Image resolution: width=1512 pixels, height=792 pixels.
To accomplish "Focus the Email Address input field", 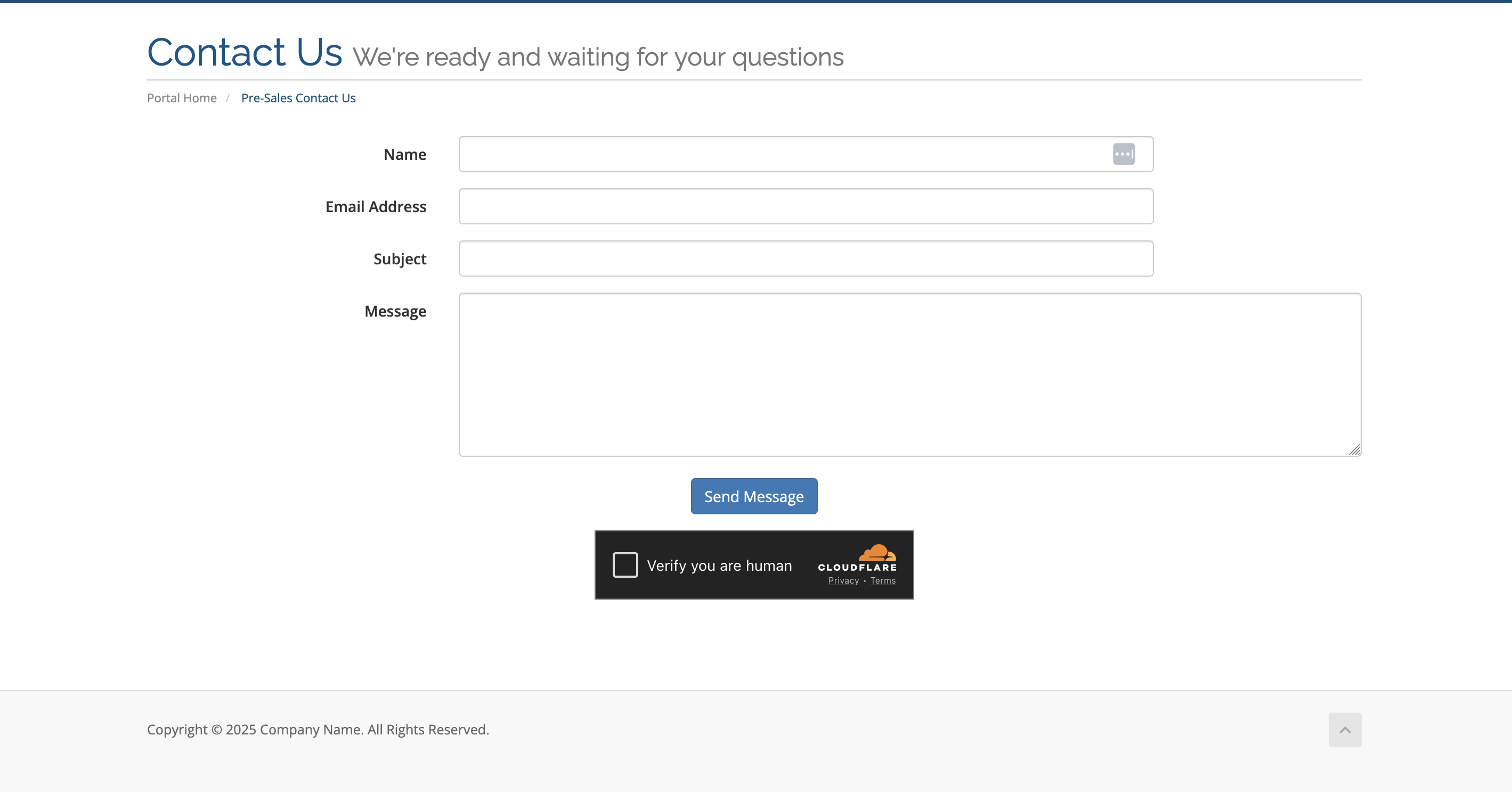I will pos(806,207).
